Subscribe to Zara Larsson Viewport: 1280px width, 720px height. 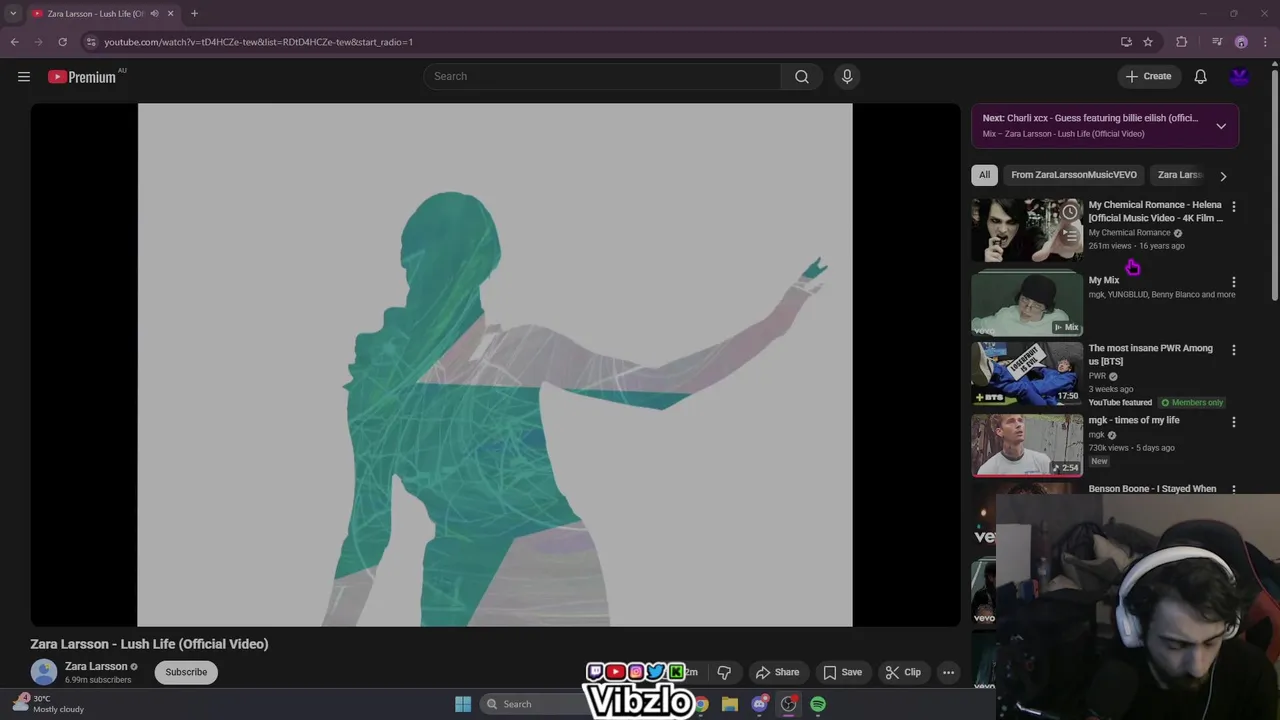[x=186, y=672]
